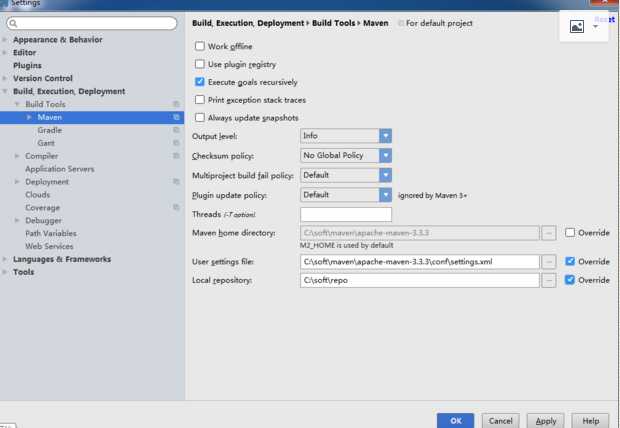Click the User settings file path field
Image resolution: width=620 pixels, height=428 pixels.
[x=420, y=261]
